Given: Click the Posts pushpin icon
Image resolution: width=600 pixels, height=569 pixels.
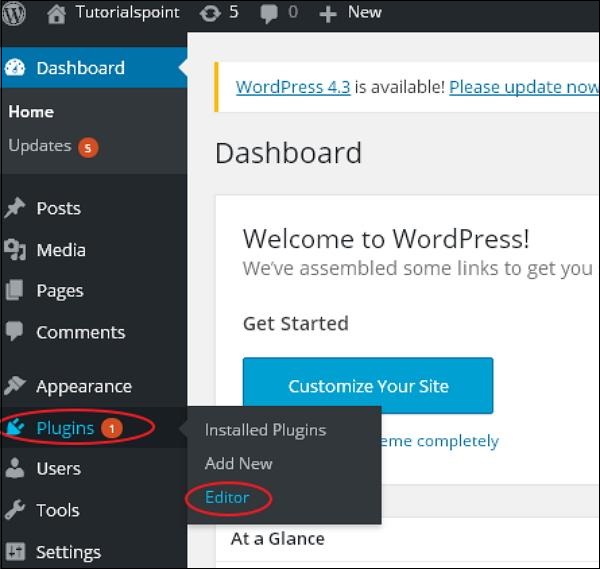Looking at the screenshot, I should (x=15, y=208).
